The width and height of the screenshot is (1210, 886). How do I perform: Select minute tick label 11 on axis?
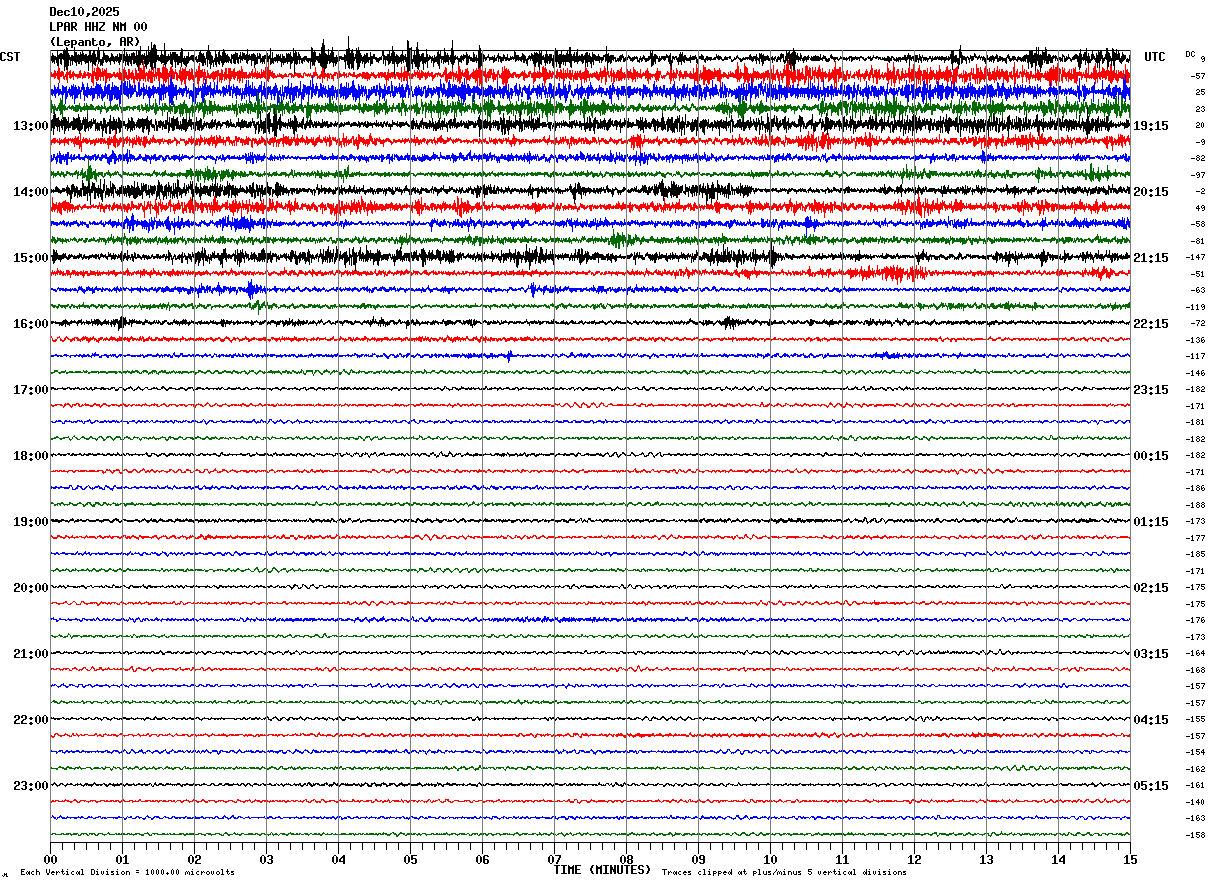point(842,859)
